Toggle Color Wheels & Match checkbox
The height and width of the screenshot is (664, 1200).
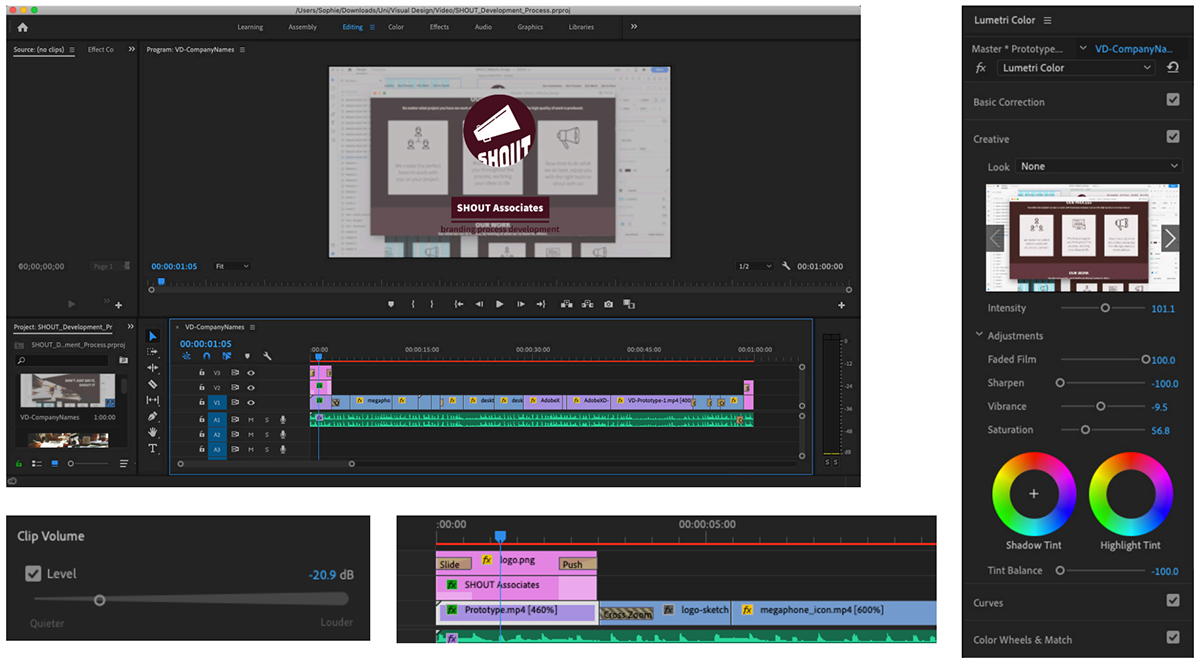[1173, 637]
